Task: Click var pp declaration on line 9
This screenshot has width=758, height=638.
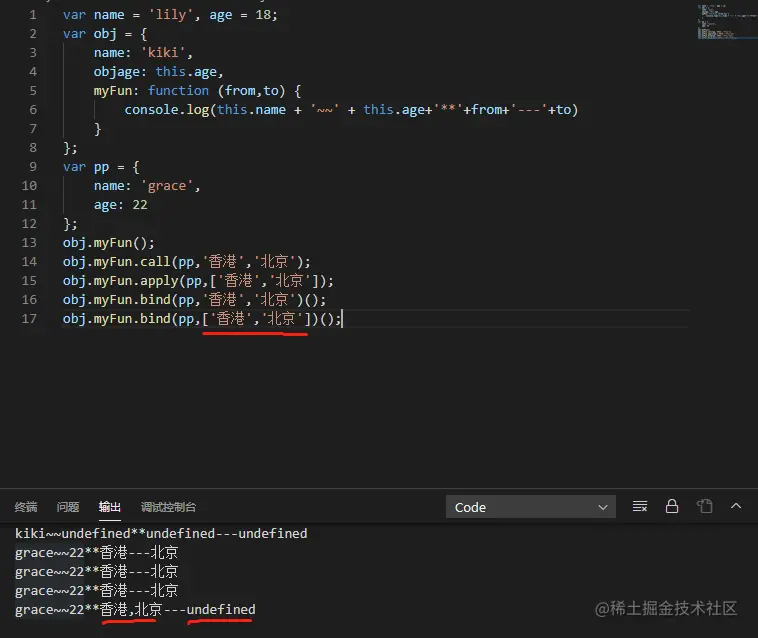Action: tap(101, 167)
